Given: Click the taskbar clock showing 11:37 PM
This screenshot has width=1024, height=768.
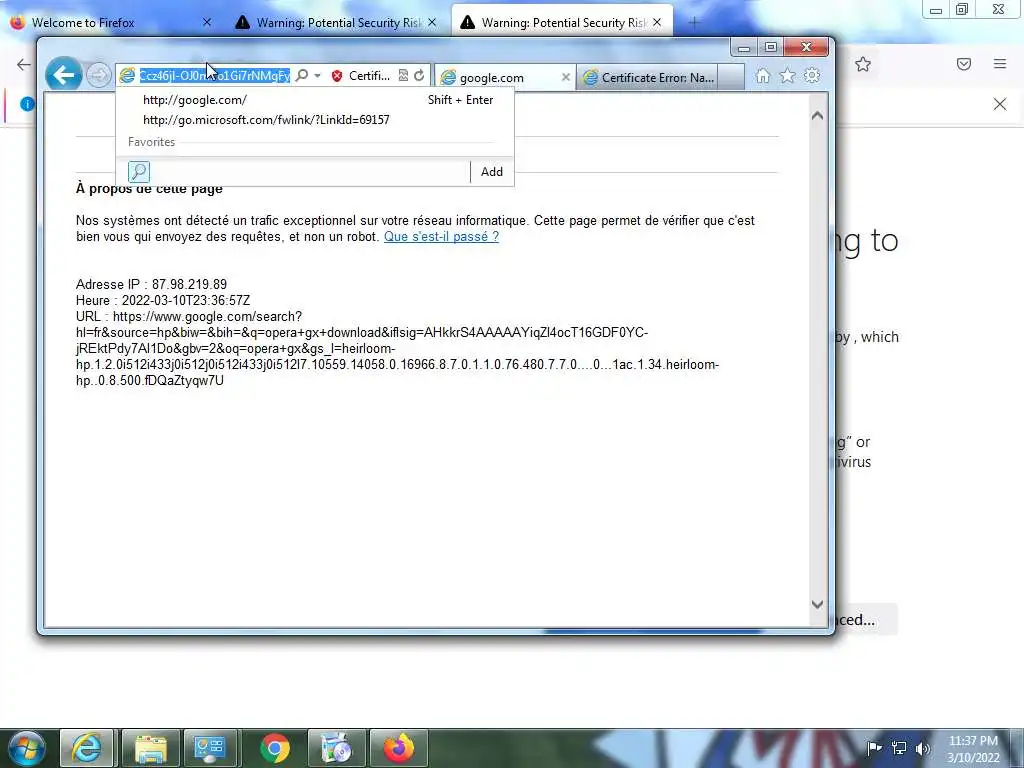Looking at the screenshot, I should point(973,749).
